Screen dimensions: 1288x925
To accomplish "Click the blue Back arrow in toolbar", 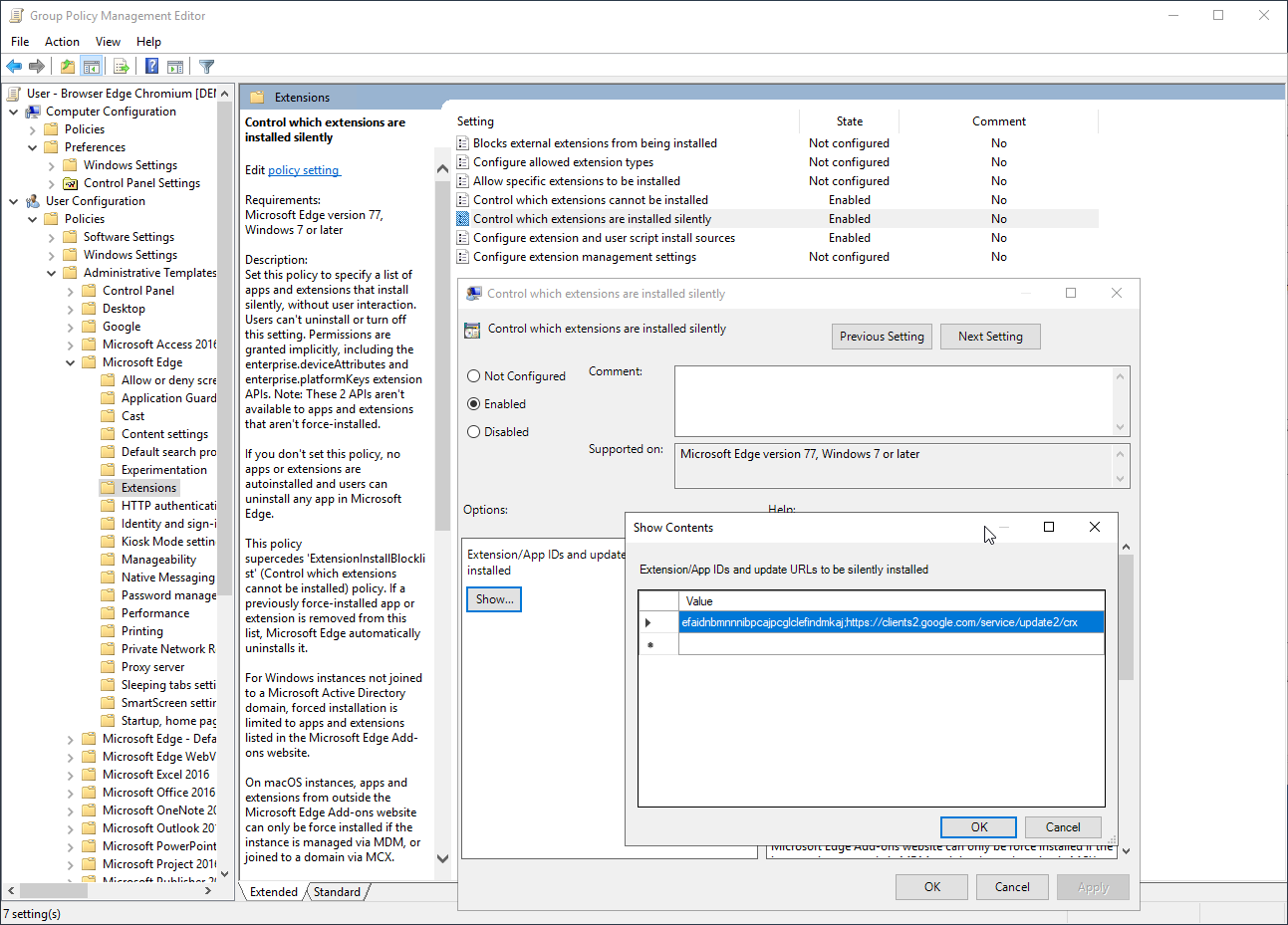I will 14,67.
